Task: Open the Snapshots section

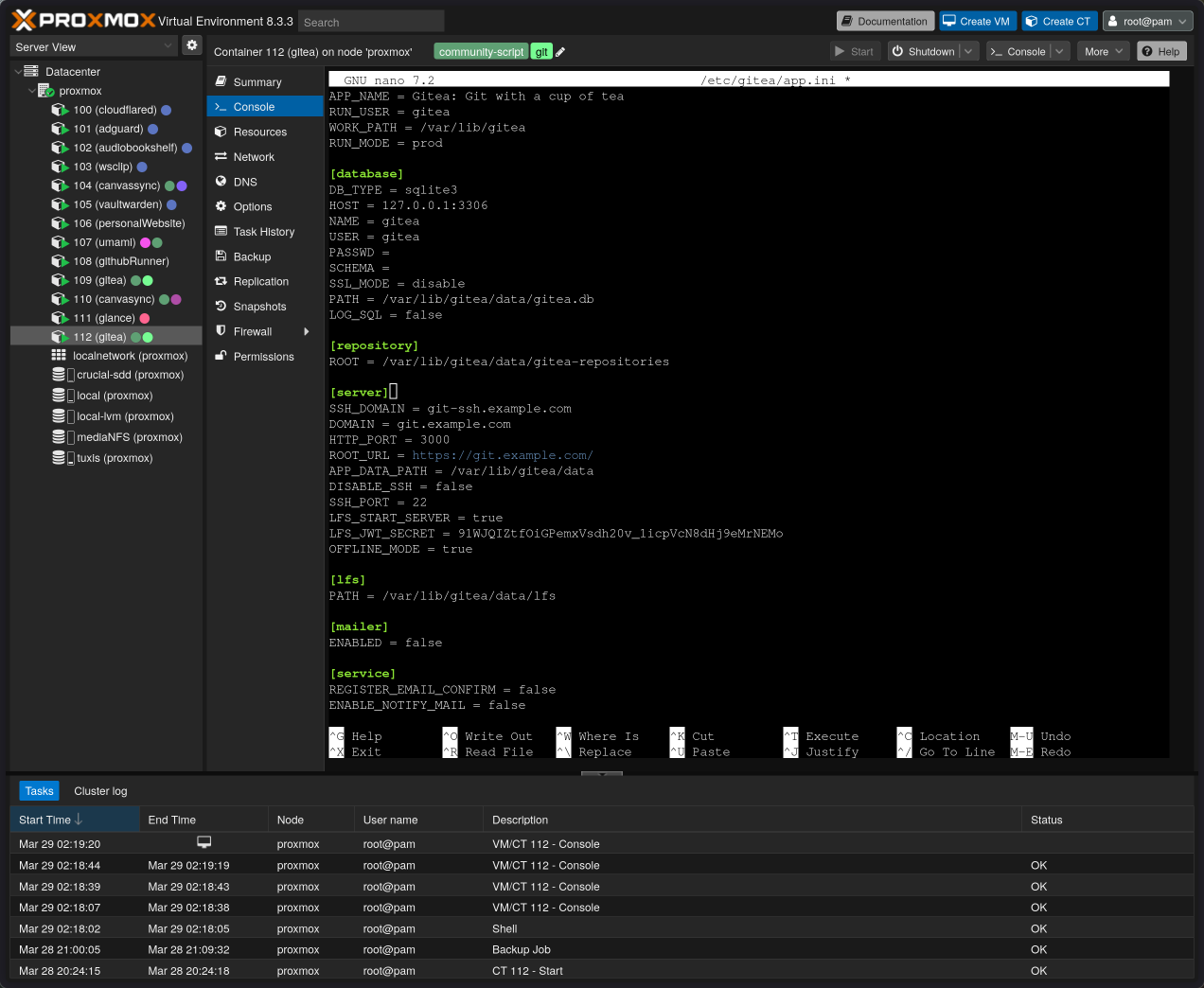Action: click(x=265, y=307)
